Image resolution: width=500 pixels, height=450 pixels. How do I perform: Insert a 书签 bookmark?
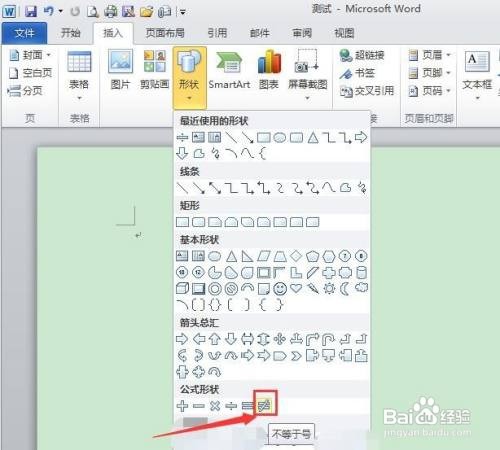357,73
